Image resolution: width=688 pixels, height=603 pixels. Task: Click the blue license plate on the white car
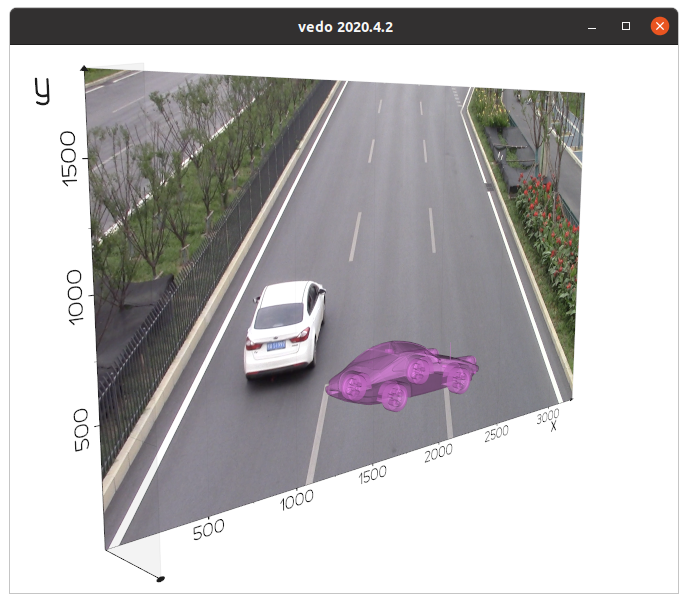(276, 345)
